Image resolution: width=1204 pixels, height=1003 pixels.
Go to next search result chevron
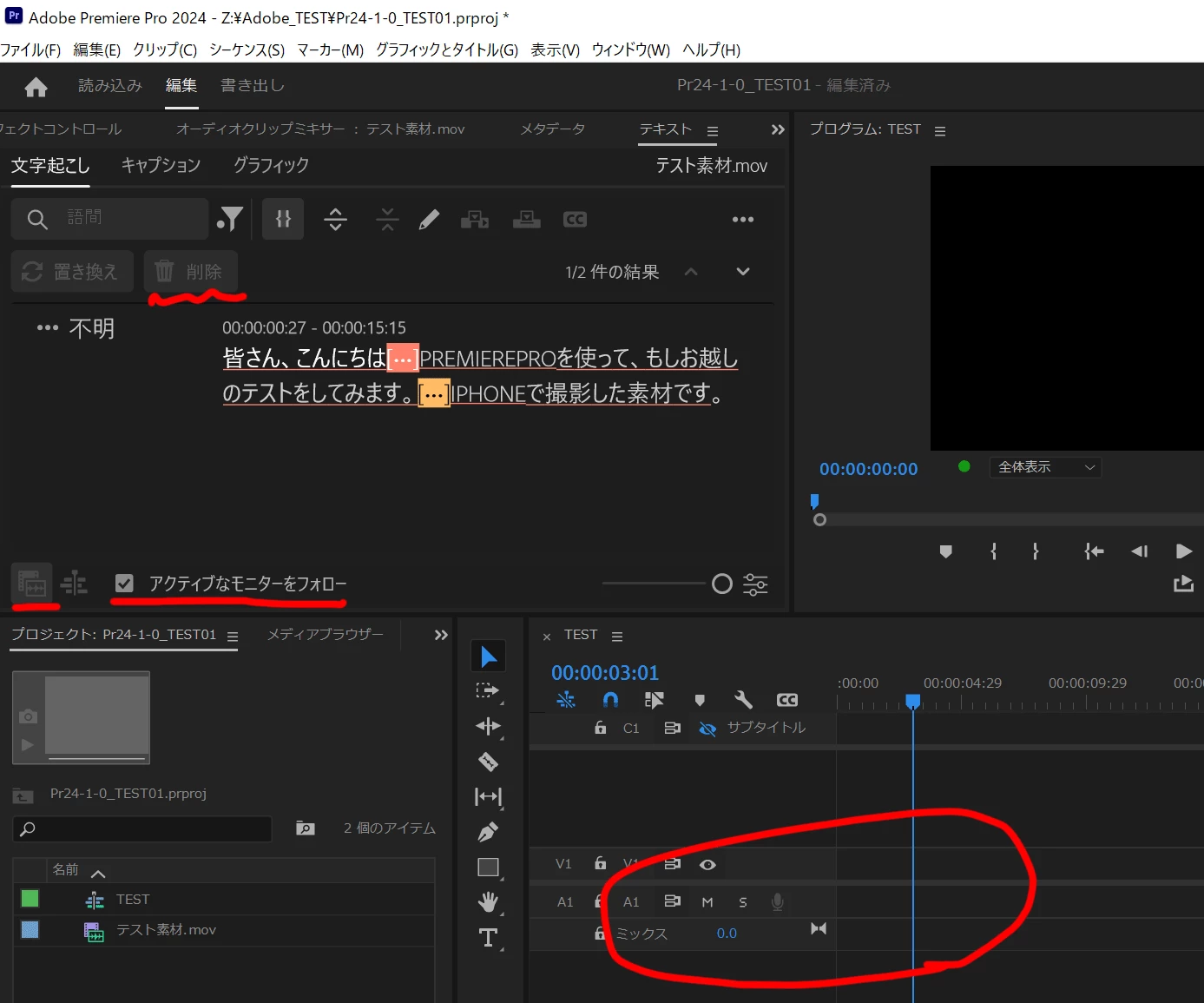pyautogui.click(x=743, y=271)
